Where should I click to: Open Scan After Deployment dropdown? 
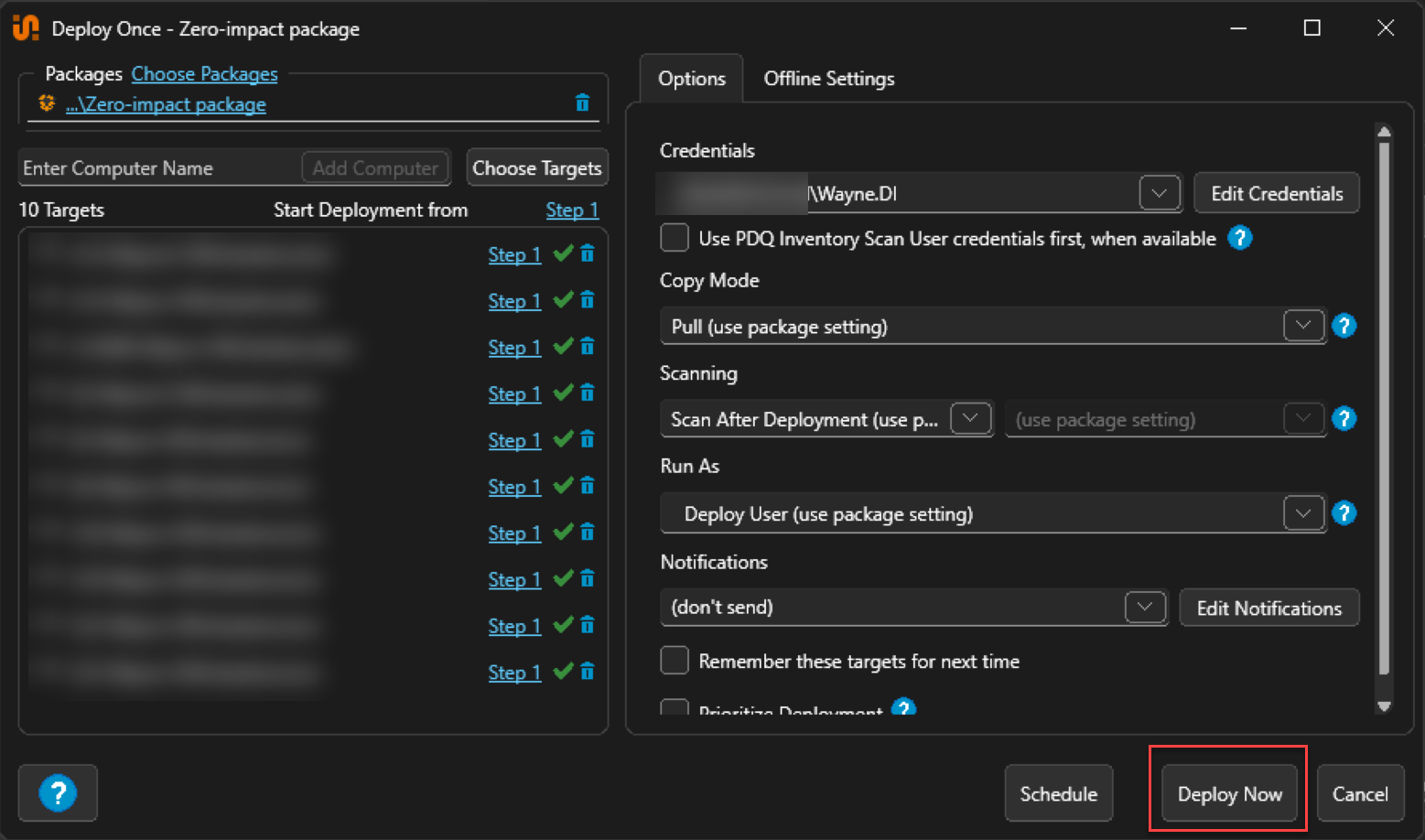pos(971,419)
